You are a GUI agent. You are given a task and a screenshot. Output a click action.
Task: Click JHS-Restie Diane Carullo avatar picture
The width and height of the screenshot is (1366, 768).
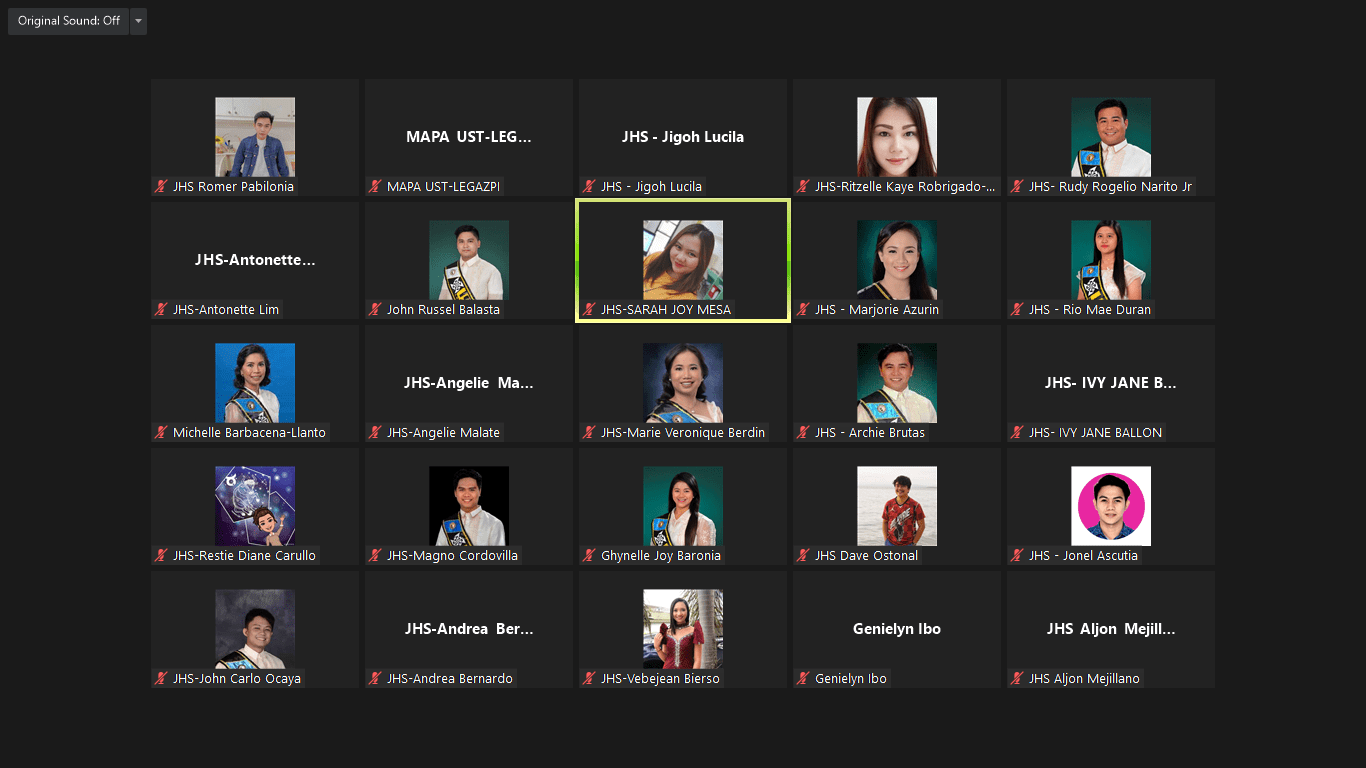pos(254,506)
